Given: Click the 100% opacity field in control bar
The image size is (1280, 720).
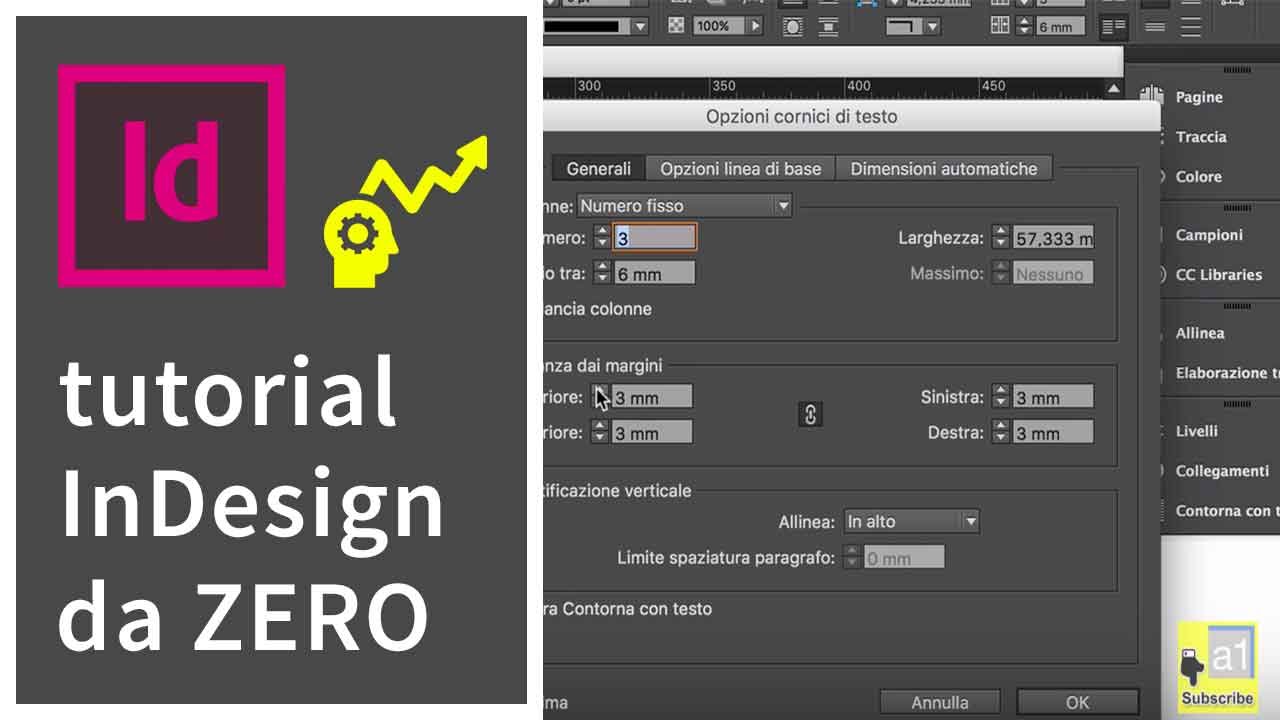Looking at the screenshot, I should (x=718, y=26).
